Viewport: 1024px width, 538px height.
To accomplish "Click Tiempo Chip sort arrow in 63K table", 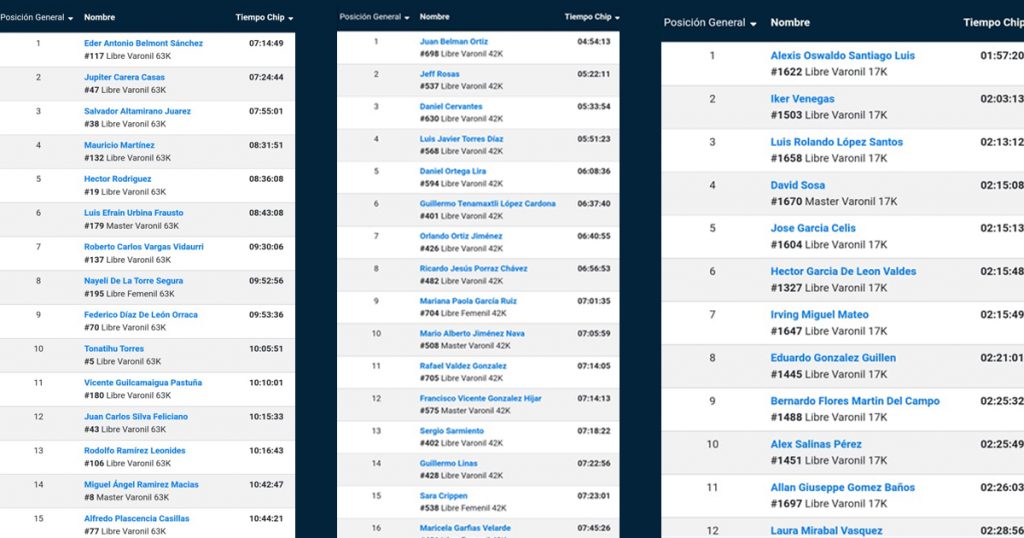I will [290, 18].
